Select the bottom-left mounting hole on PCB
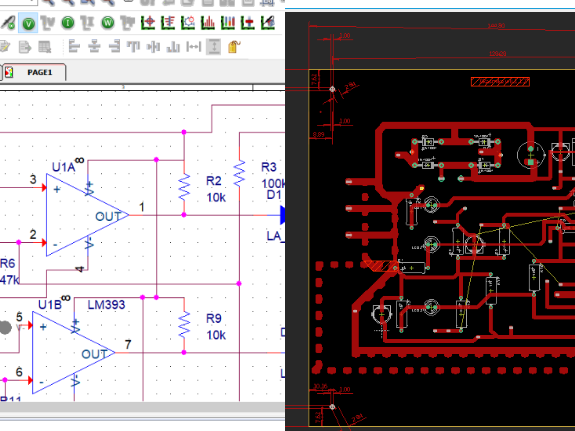575x431 pixels. point(332,407)
